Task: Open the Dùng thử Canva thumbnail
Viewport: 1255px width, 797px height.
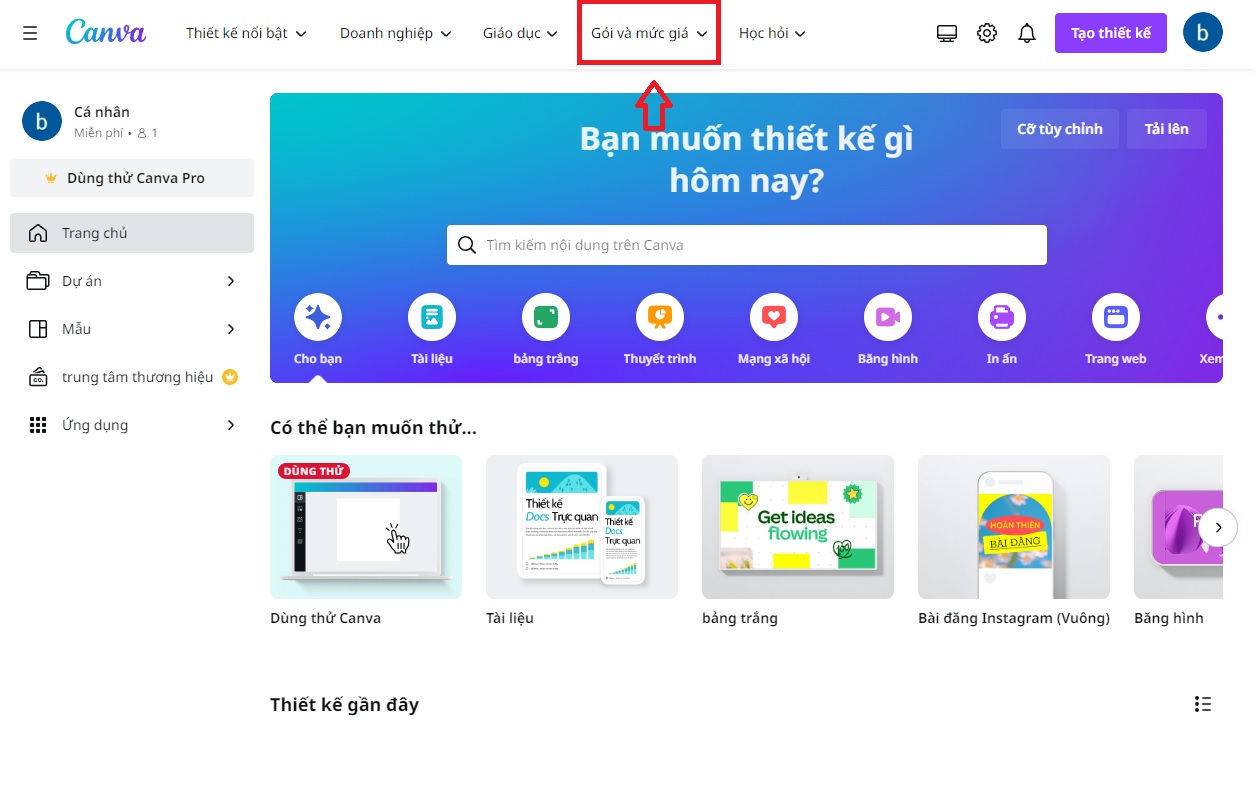Action: [366, 527]
